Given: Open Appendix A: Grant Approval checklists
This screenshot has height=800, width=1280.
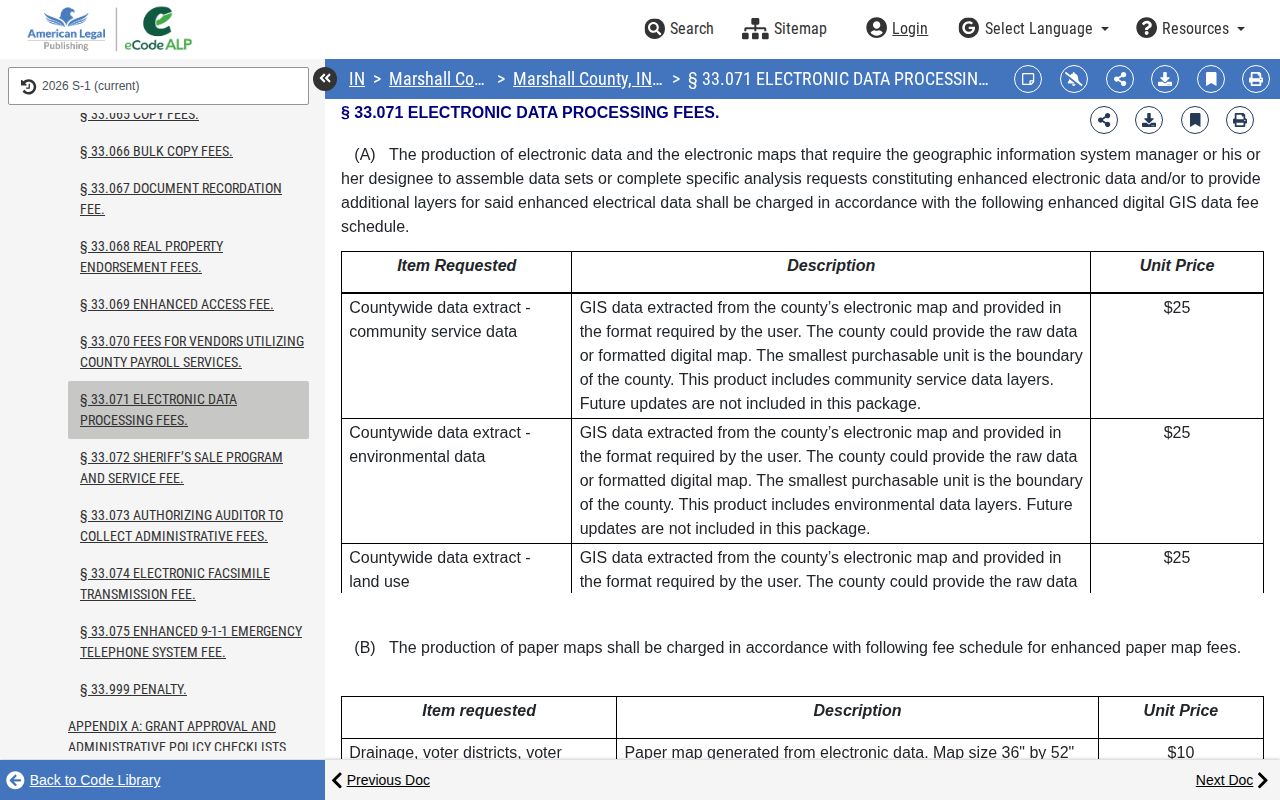Looking at the screenshot, I should 177,737.
